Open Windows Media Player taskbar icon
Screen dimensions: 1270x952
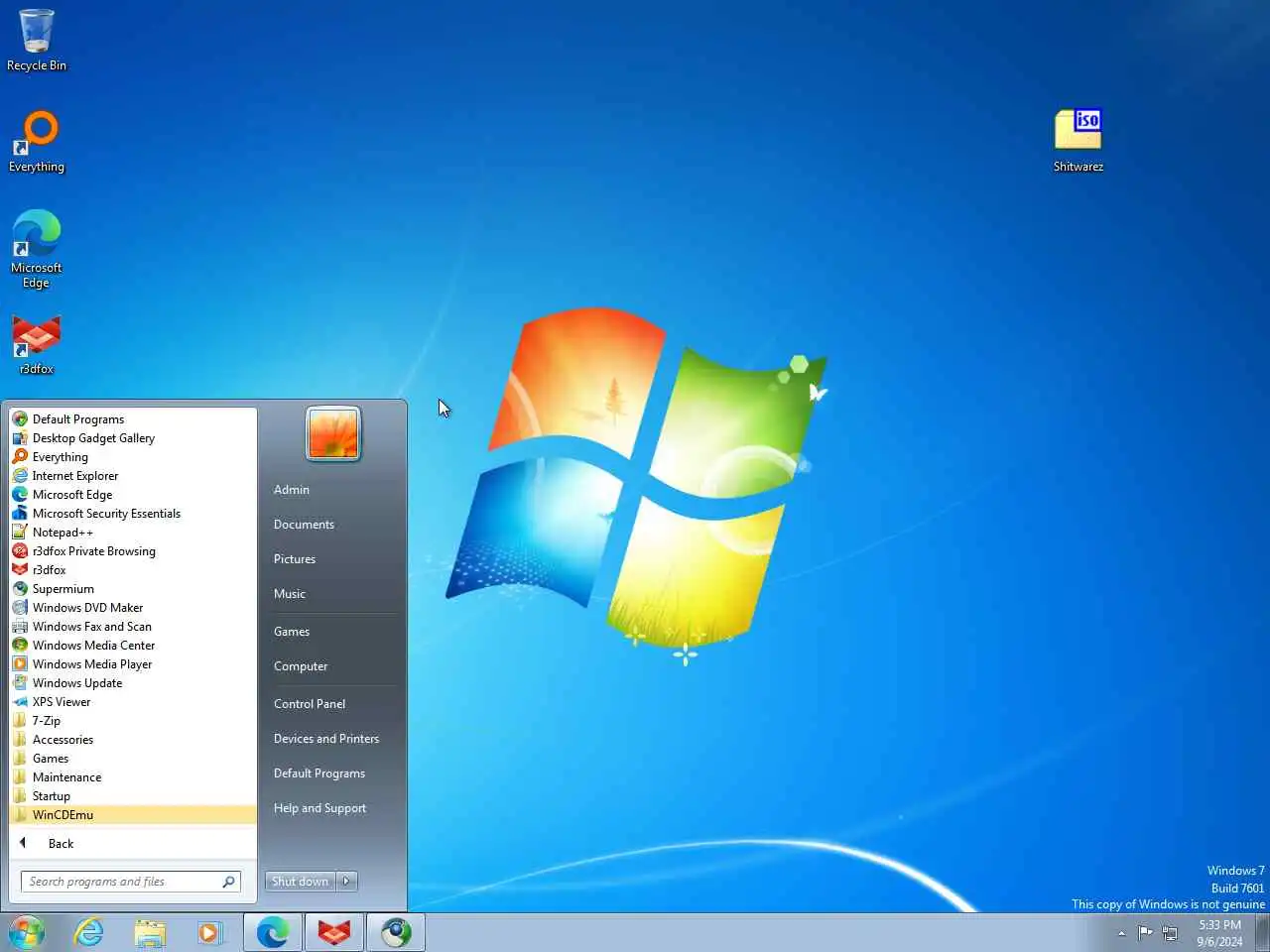click(x=209, y=932)
